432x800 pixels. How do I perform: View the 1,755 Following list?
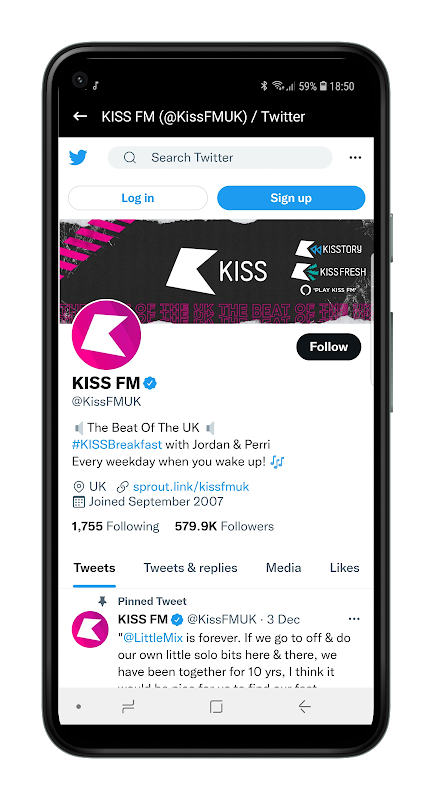click(x=115, y=527)
